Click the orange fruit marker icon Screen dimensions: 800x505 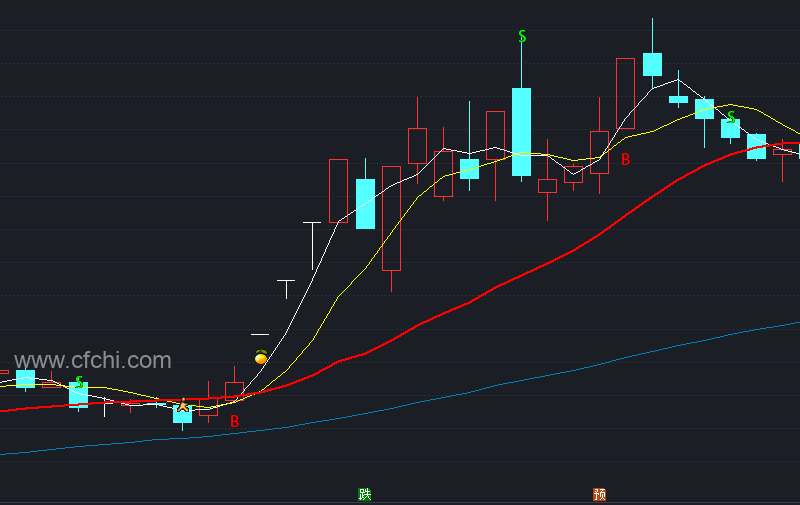[x=261, y=357]
